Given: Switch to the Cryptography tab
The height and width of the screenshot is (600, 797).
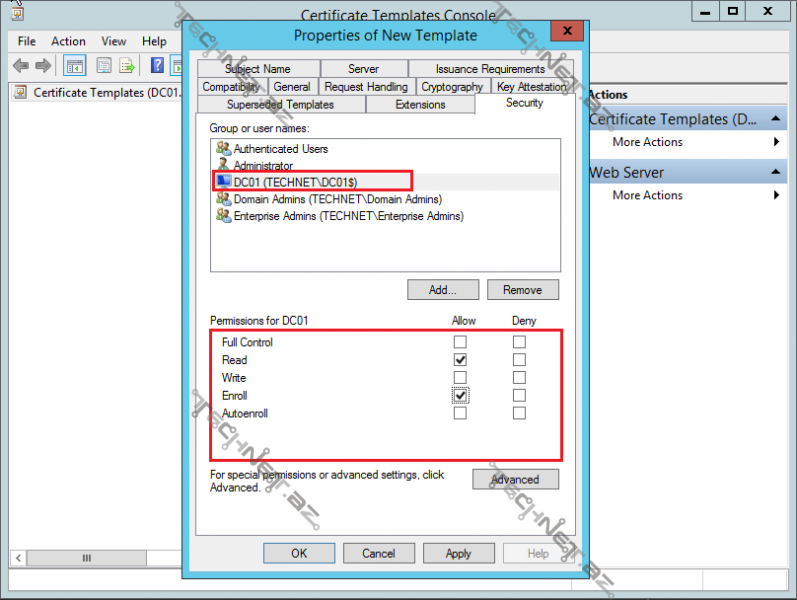Looking at the screenshot, I should click(452, 87).
